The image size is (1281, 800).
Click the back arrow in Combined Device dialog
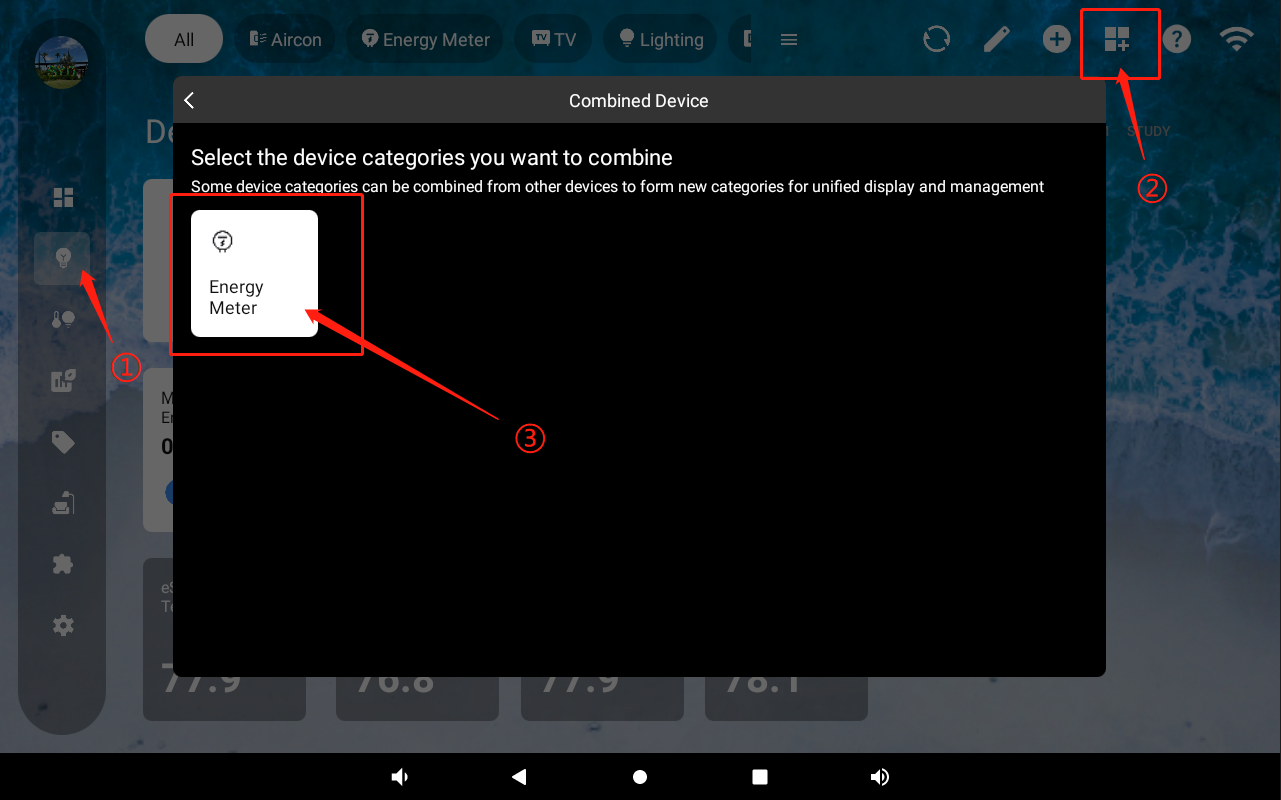[x=189, y=100]
